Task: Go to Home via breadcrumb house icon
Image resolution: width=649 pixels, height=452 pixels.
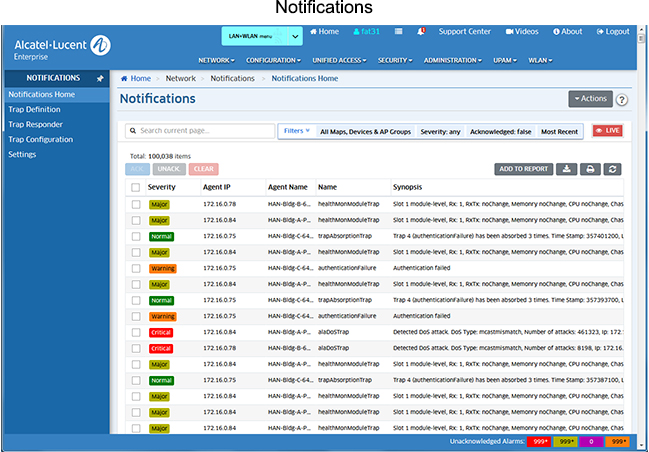Action: tap(125, 78)
